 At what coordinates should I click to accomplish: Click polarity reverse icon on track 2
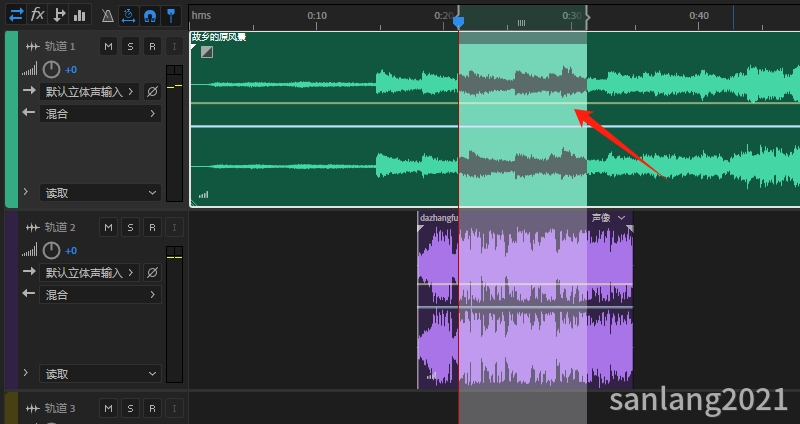point(152,272)
